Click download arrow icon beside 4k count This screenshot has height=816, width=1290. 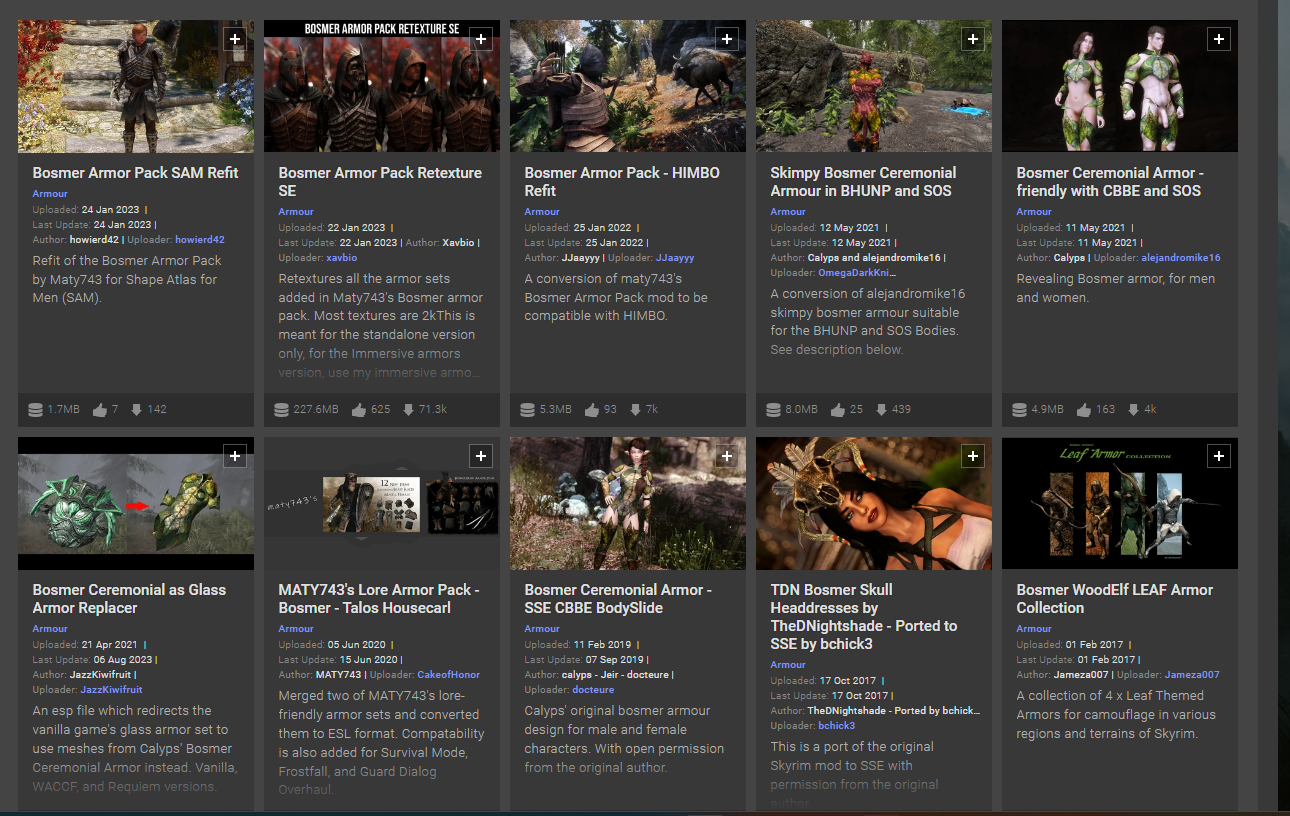1133,409
